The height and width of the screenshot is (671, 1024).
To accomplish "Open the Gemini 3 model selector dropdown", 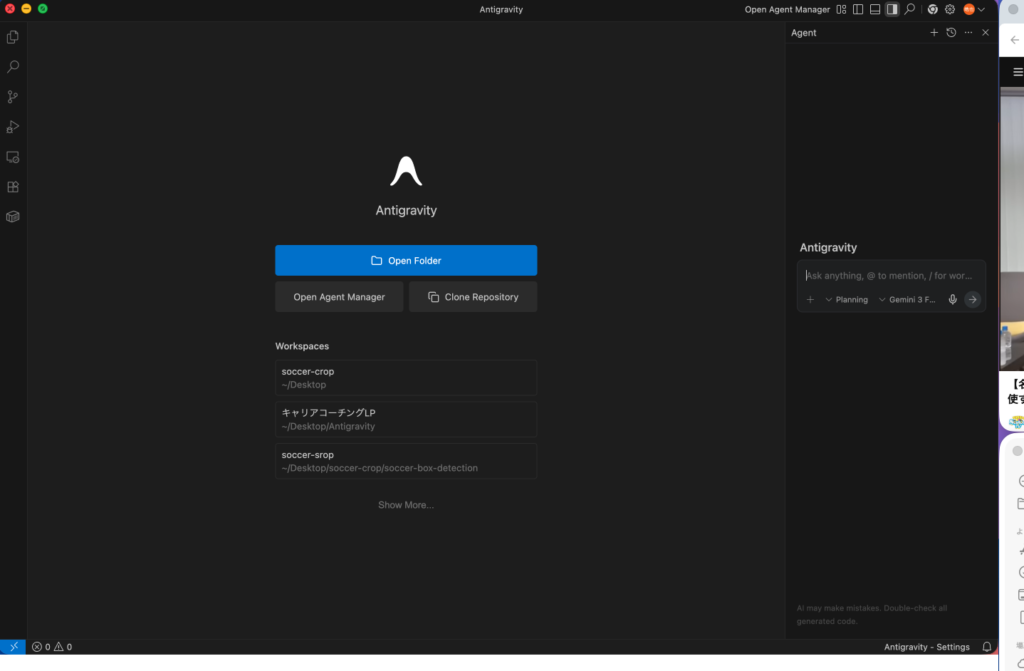I will click(906, 299).
